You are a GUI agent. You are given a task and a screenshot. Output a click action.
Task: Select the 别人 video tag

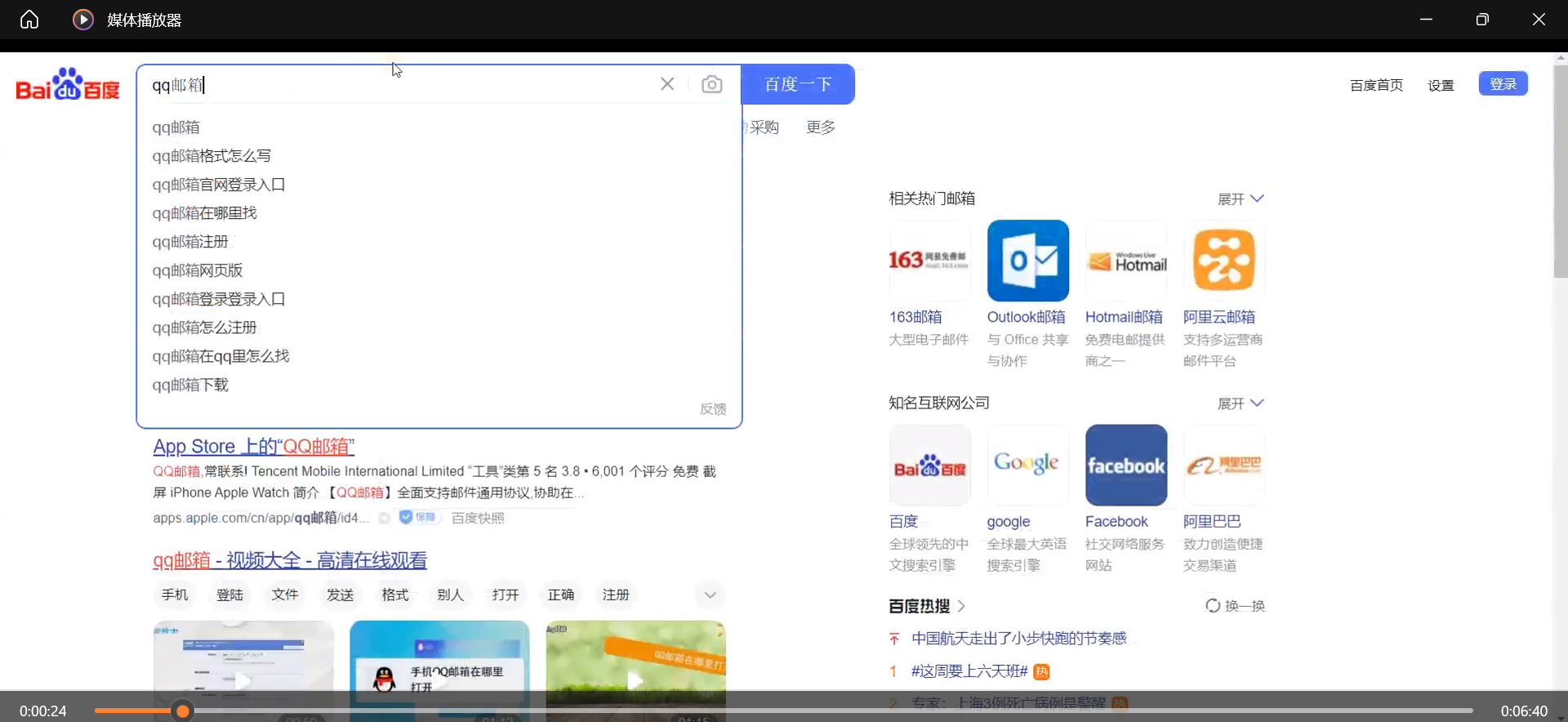coord(450,595)
